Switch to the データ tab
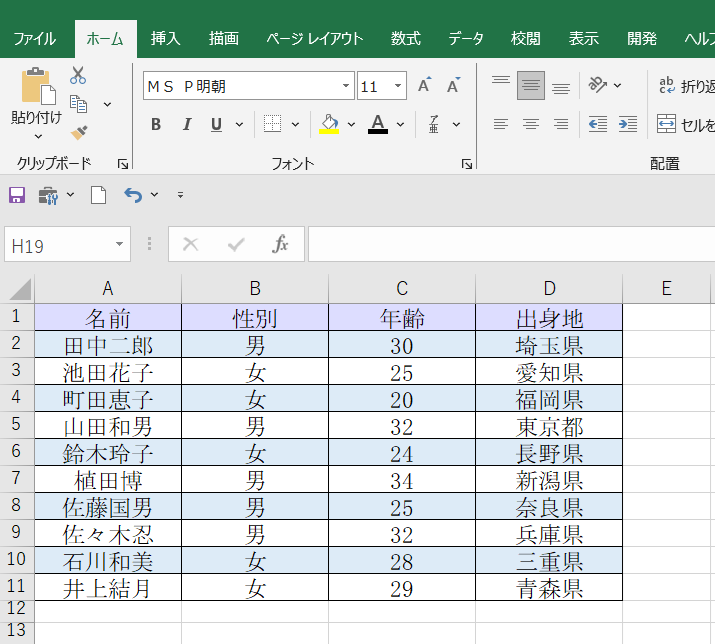Screen dimensions: 715x644 (x=466, y=39)
